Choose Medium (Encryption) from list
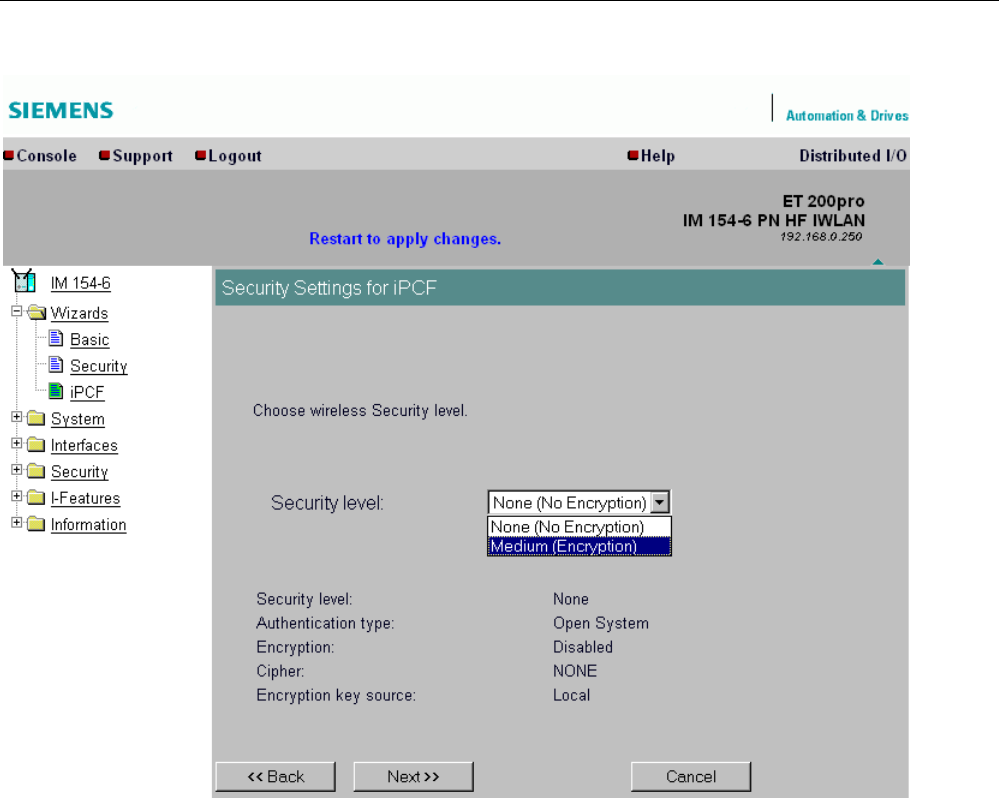The width and height of the screenshot is (999, 798). click(579, 546)
